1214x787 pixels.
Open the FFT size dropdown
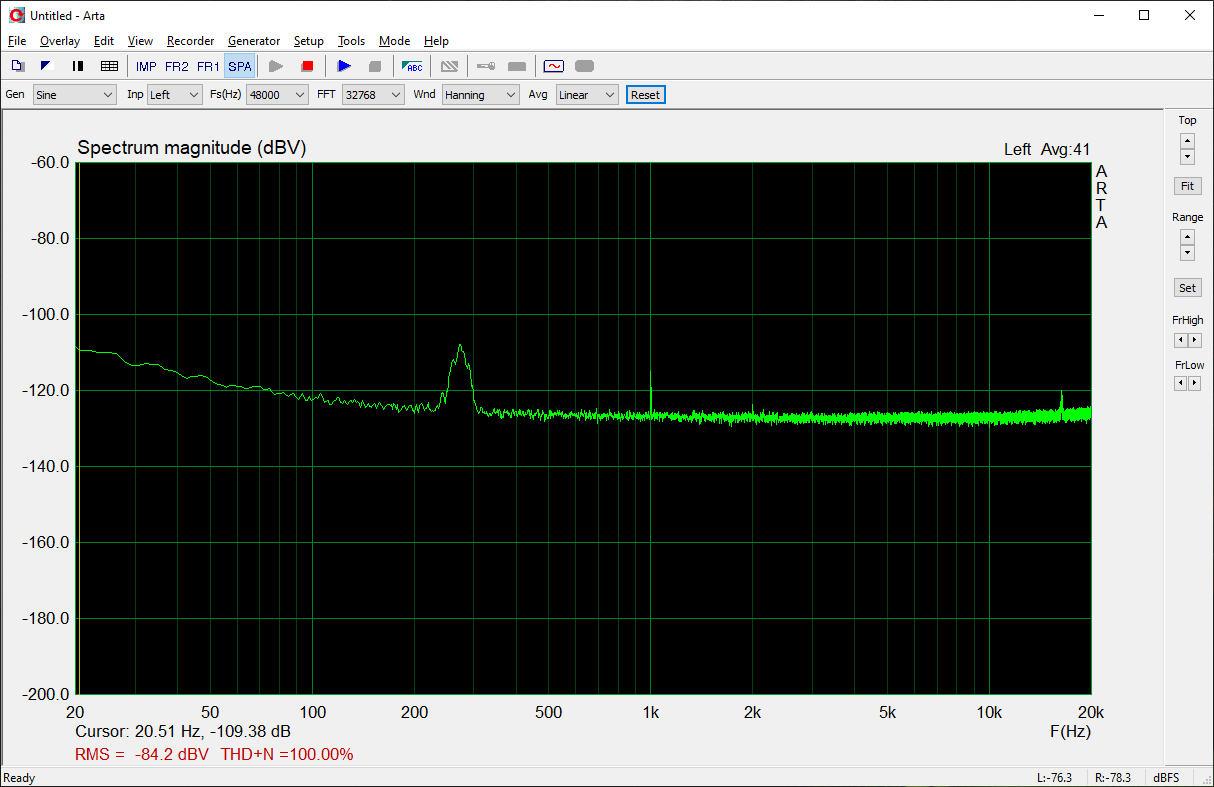click(373, 95)
